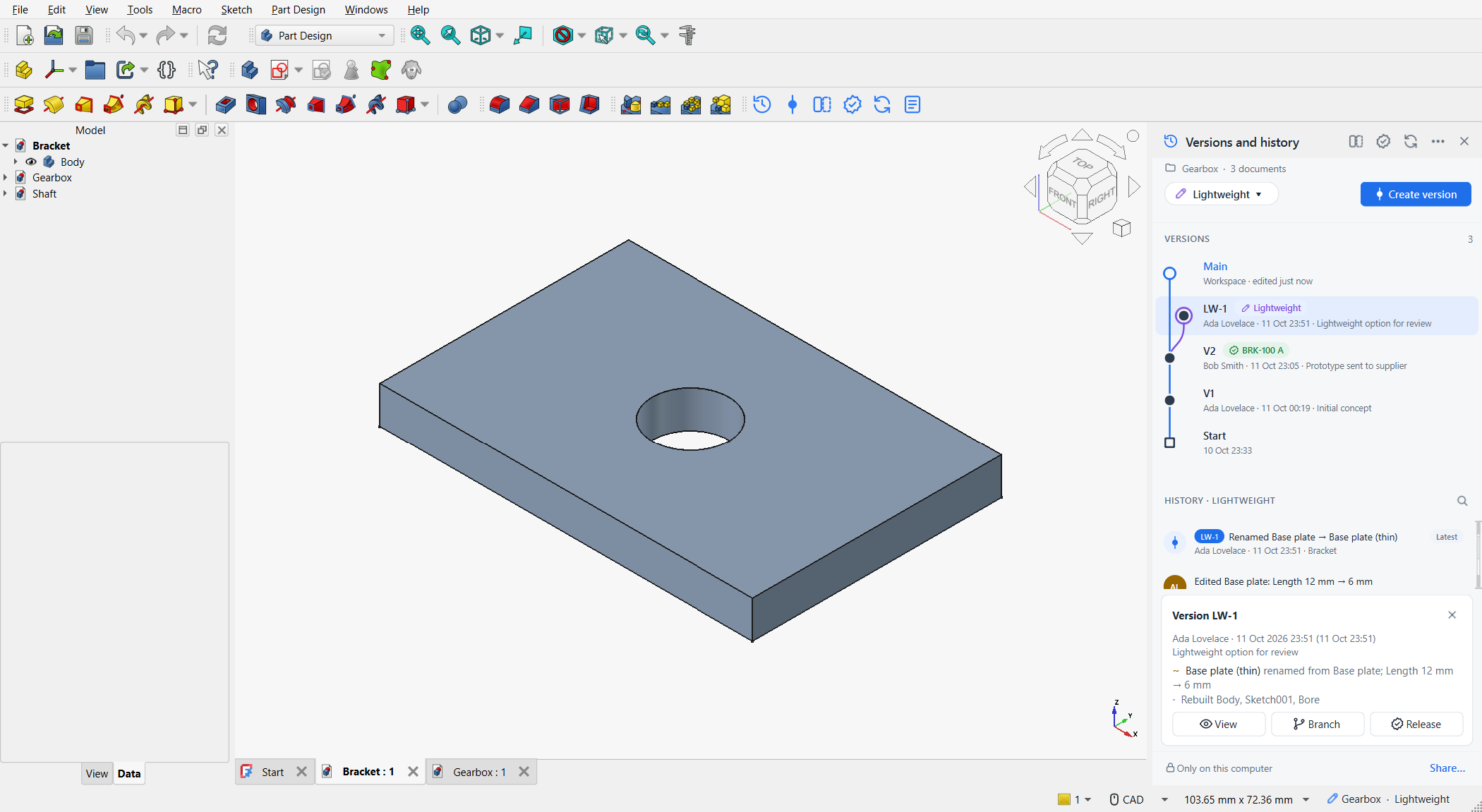The height and width of the screenshot is (812, 1482).
Task: Open the dimensions unit dropdown
Action: point(1306,799)
